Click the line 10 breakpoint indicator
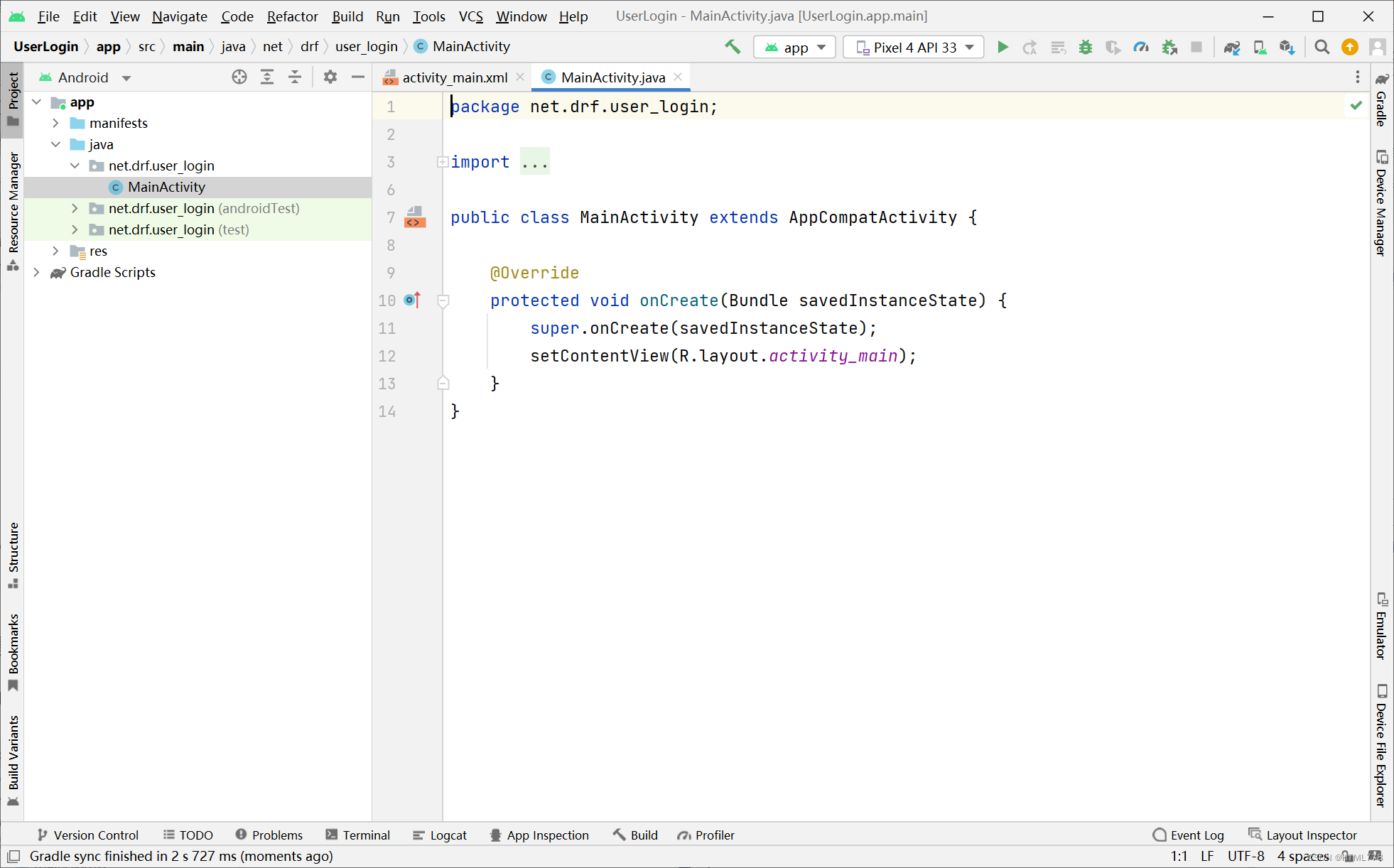The height and width of the screenshot is (868, 1394). tap(410, 300)
